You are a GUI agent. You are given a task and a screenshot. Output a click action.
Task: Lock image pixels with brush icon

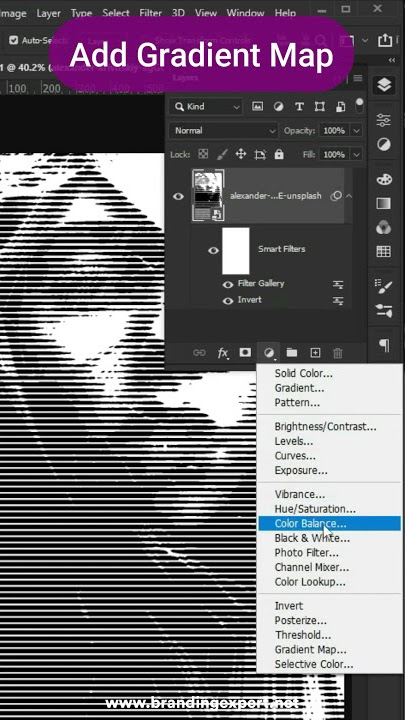222,154
